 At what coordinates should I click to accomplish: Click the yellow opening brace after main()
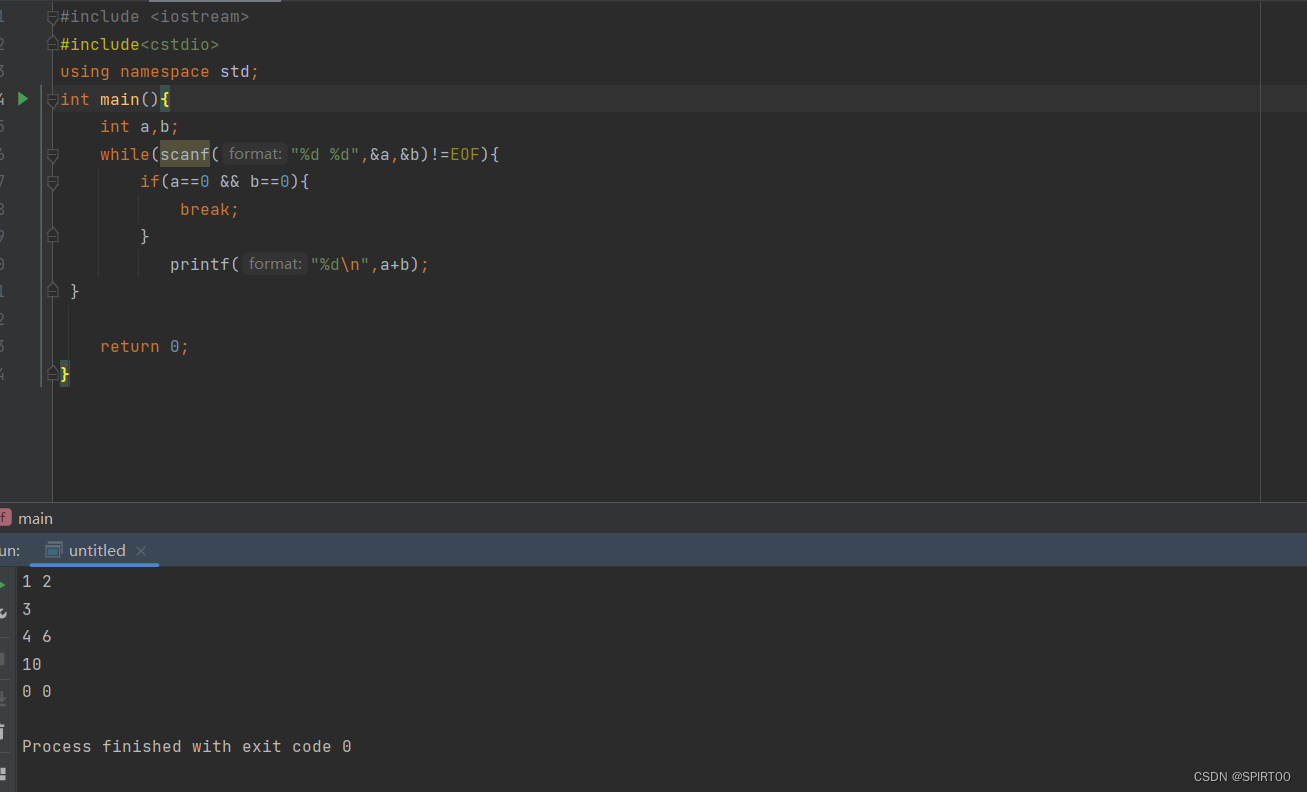click(165, 99)
